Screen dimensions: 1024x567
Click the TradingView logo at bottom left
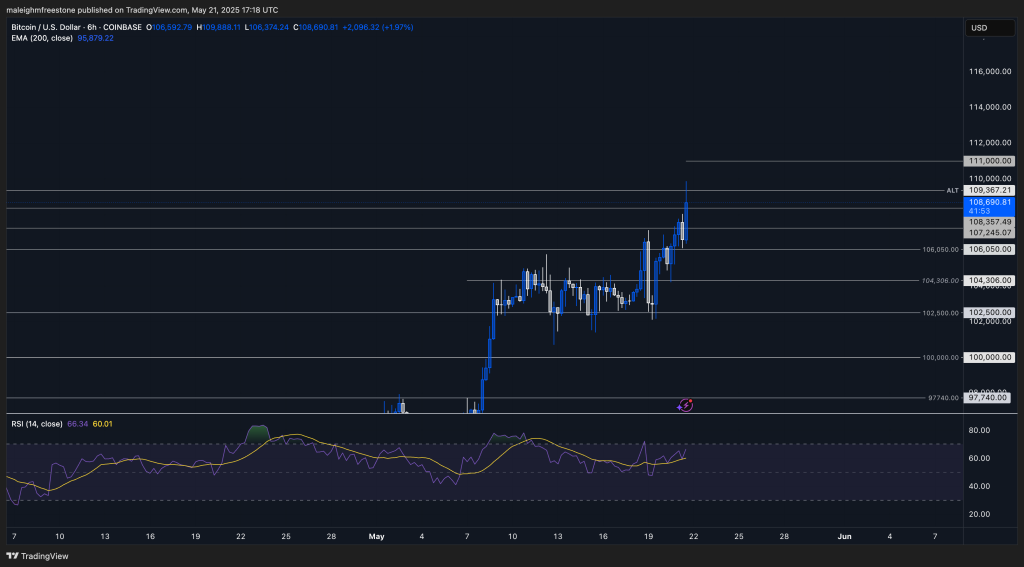(x=31, y=555)
